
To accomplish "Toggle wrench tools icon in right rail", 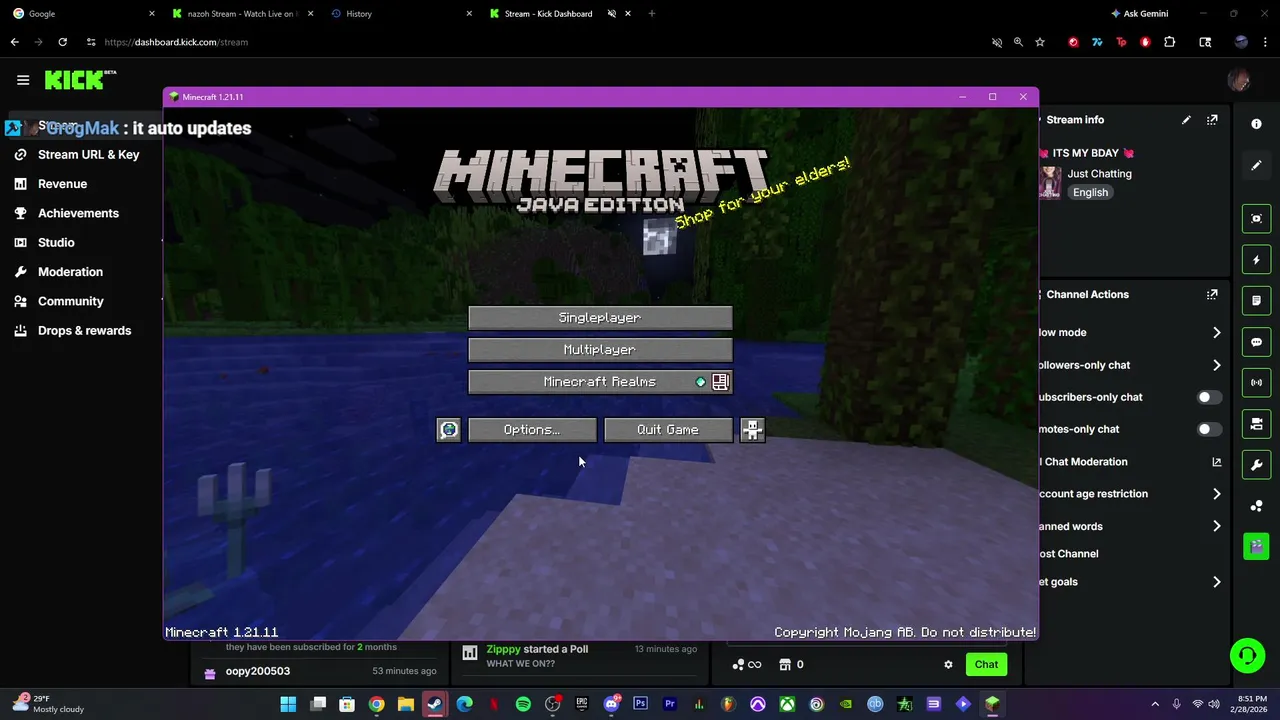I will click(1256, 465).
